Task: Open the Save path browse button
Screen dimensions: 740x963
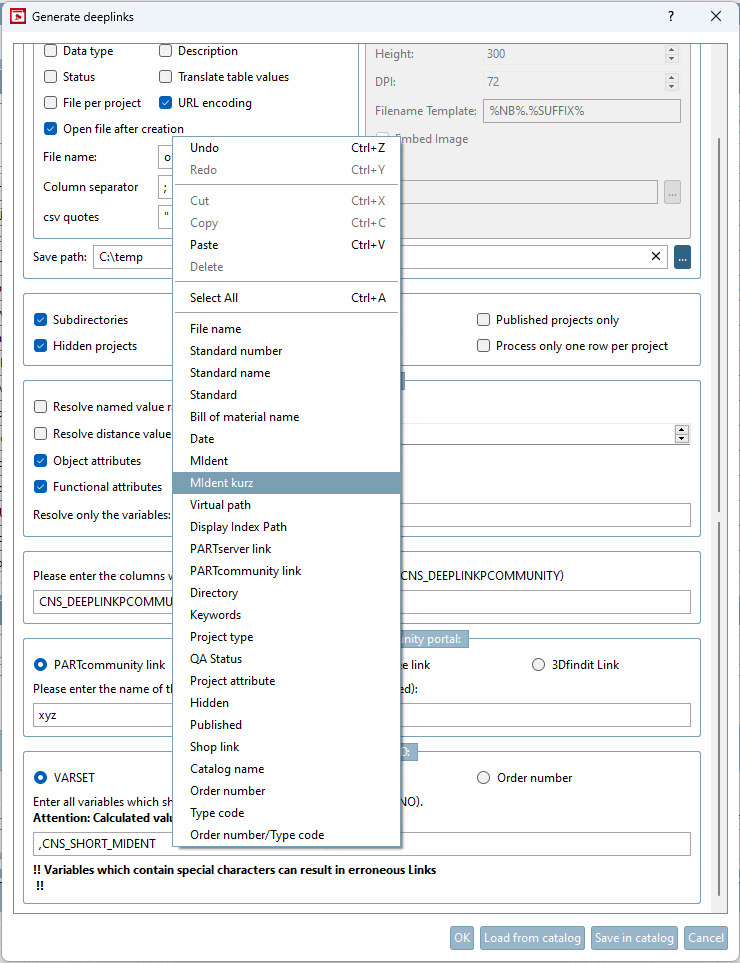Action: [683, 257]
